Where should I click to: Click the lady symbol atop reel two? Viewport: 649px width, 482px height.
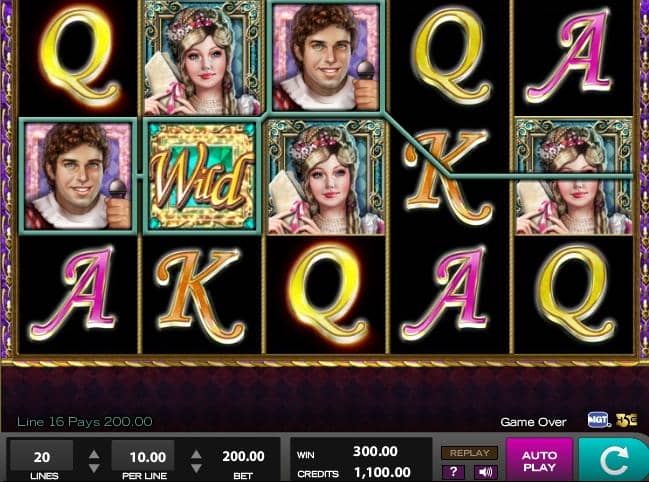tap(202, 58)
